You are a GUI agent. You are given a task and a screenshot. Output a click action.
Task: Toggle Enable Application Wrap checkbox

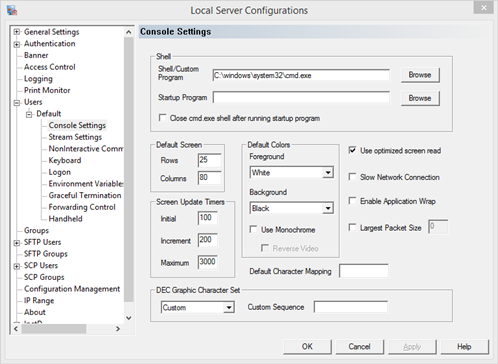tap(352, 201)
